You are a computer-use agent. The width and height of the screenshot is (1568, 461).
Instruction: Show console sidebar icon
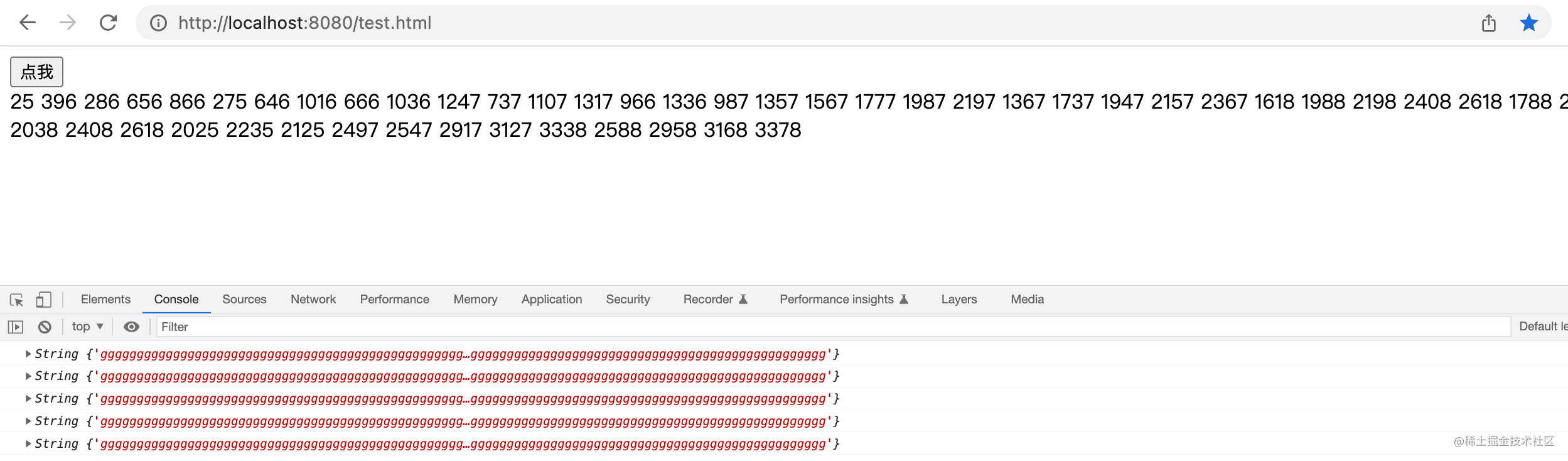(16, 327)
